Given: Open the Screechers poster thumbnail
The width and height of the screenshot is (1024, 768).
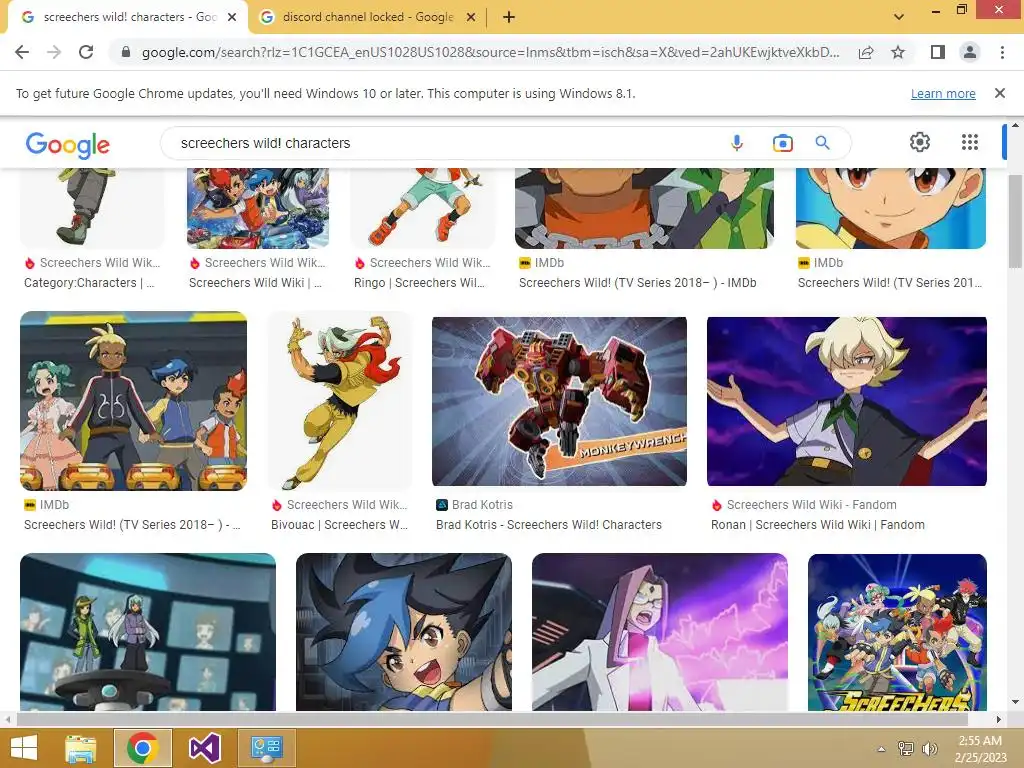Looking at the screenshot, I should point(897,632).
